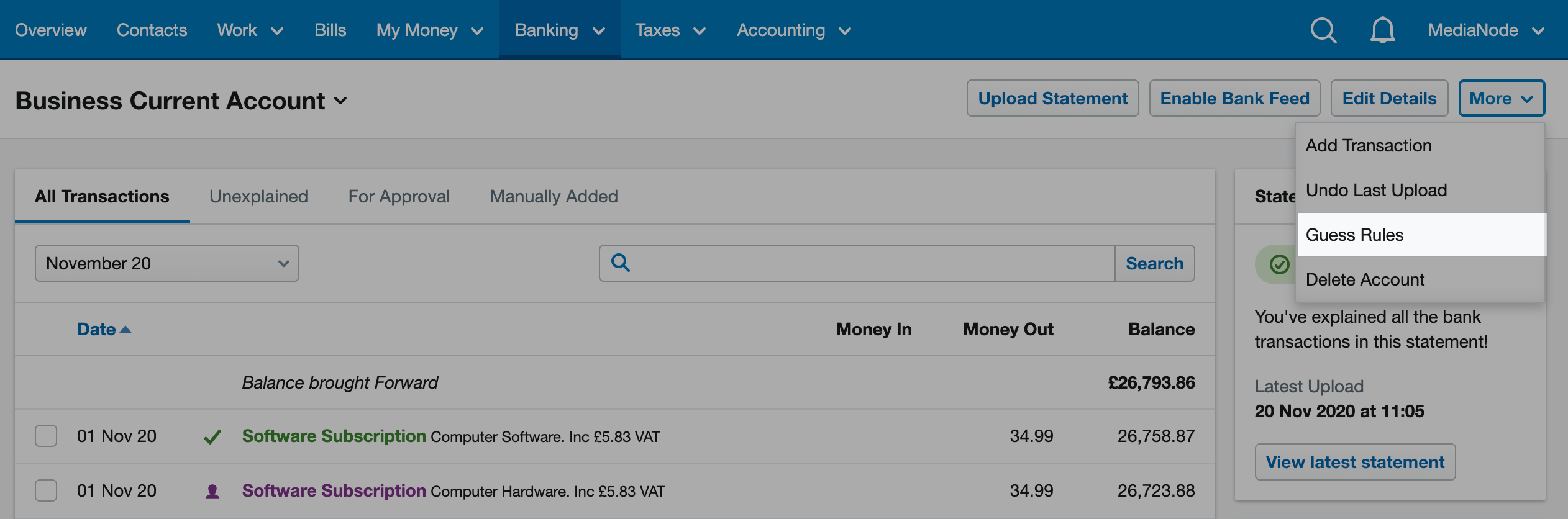Click the Search button
1568x519 pixels.
[1155, 263]
